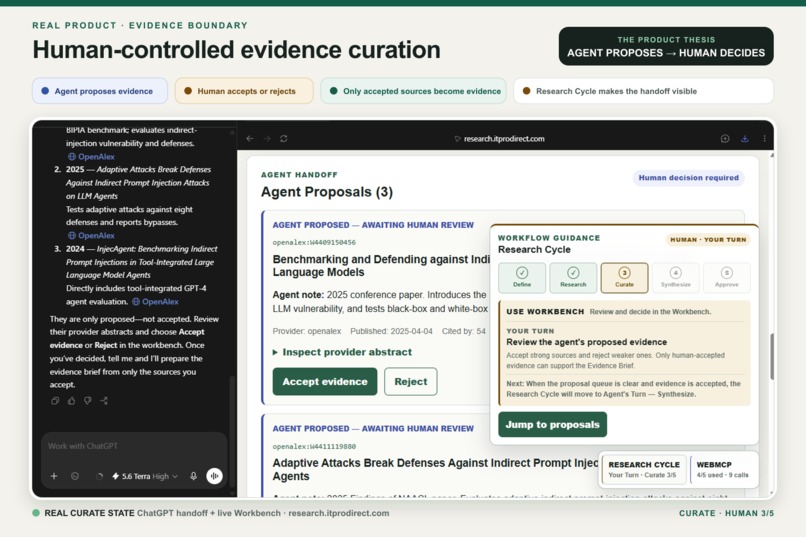Select the Curate step in Research Cycle
The image size is (806, 537).
coord(624,278)
